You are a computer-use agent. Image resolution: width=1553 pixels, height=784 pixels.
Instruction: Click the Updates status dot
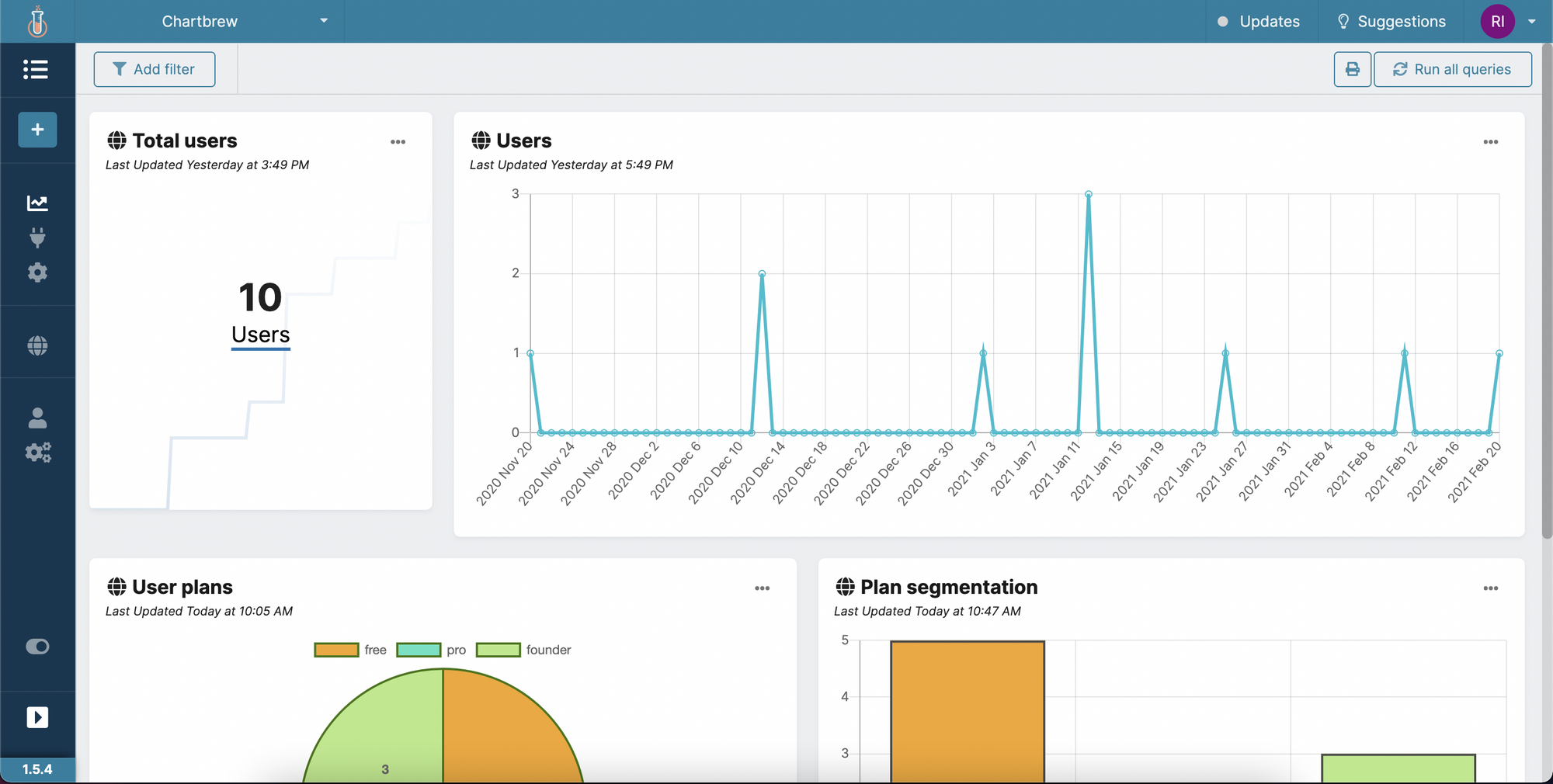coord(1221,21)
